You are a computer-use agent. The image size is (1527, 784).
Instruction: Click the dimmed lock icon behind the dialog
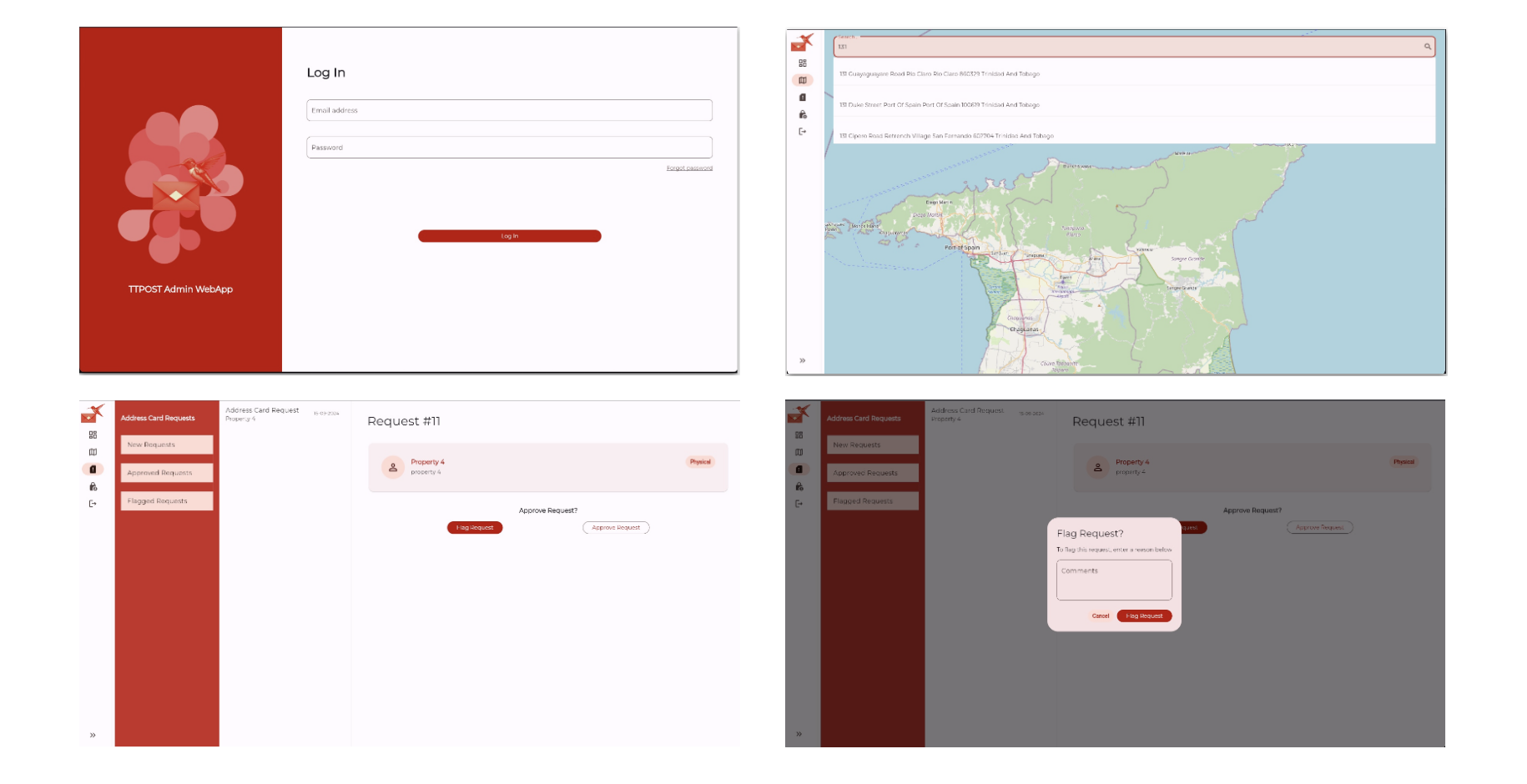(799, 486)
